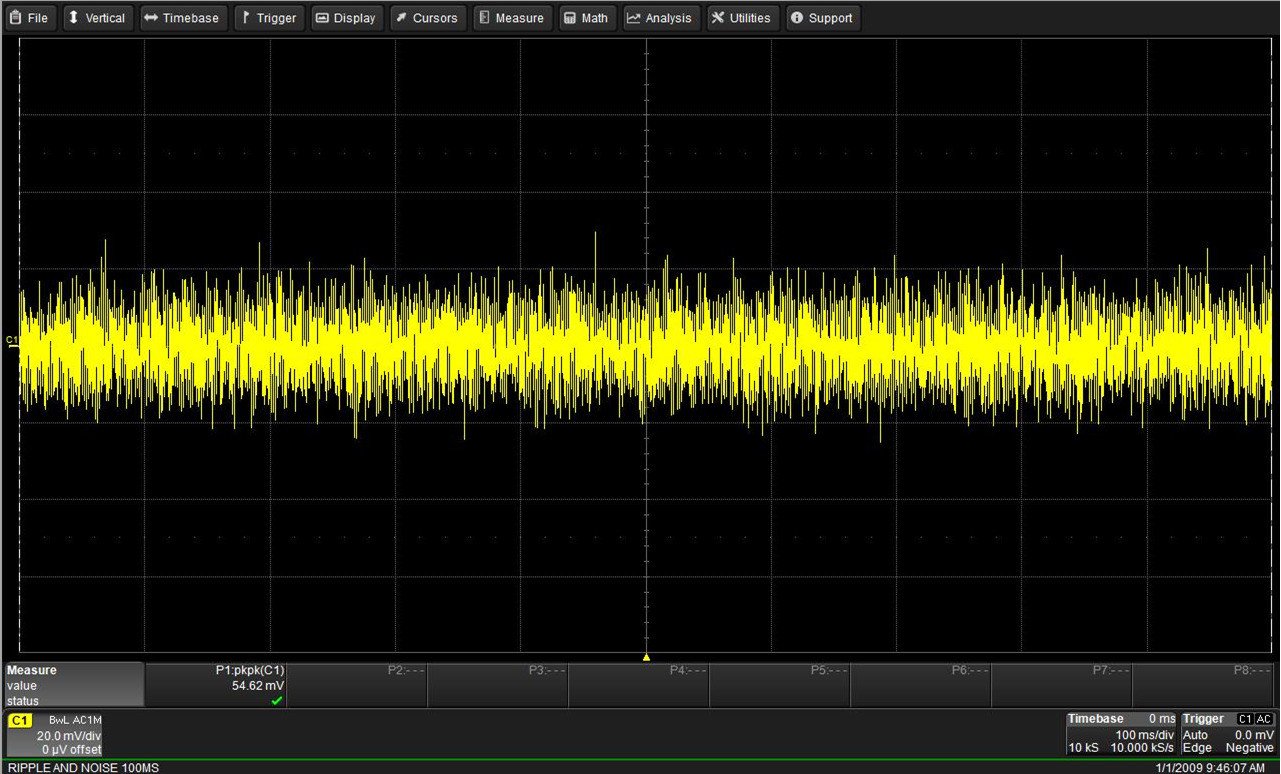The image size is (1281, 774).
Task: Click the C1 ground level indicator
Action: [12, 342]
